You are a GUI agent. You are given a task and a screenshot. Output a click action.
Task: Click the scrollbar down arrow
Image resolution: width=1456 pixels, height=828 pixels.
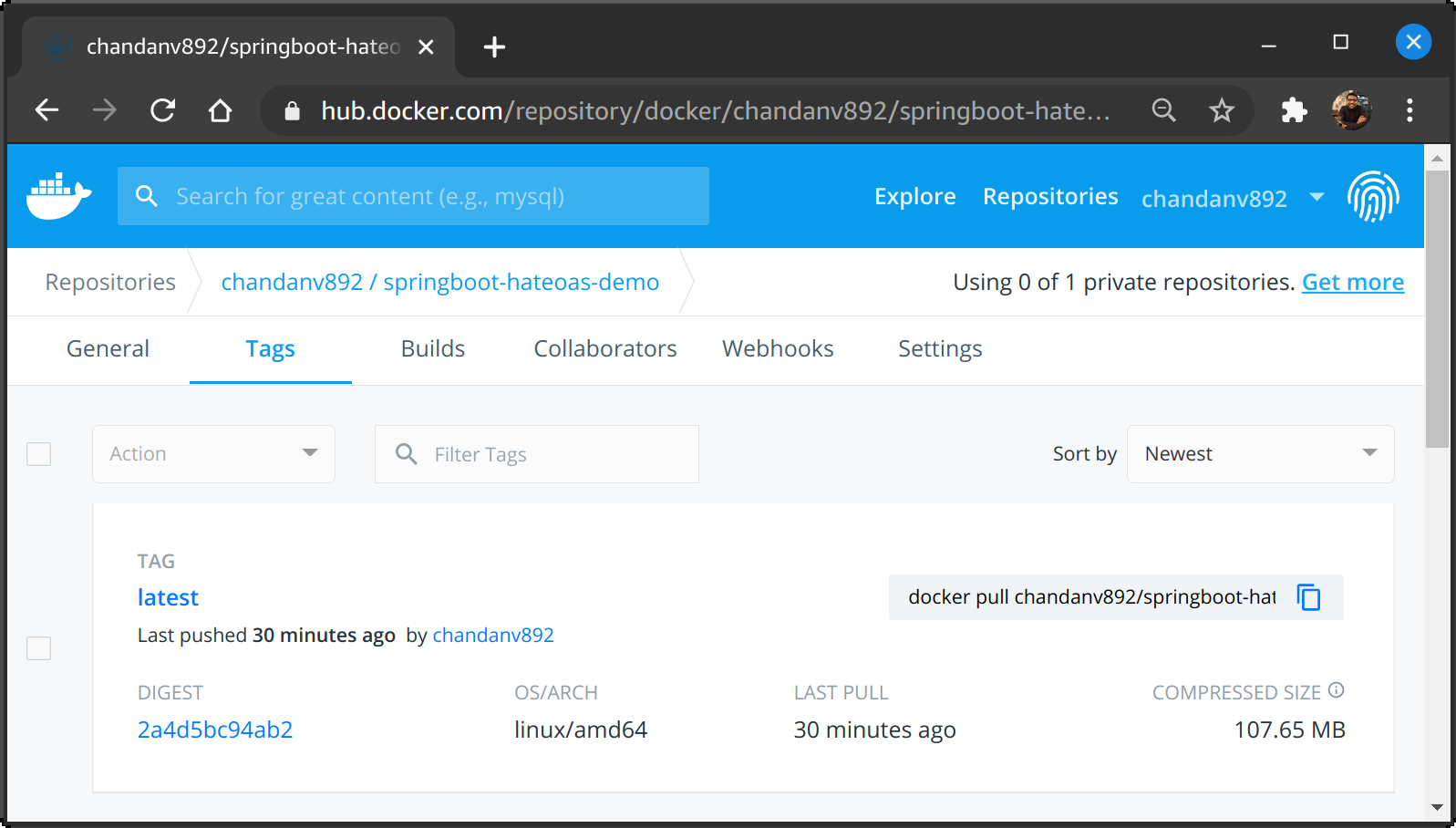1437,807
